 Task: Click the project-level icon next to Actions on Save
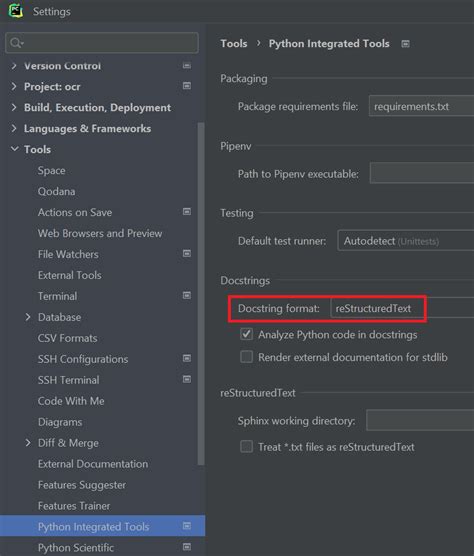(186, 212)
